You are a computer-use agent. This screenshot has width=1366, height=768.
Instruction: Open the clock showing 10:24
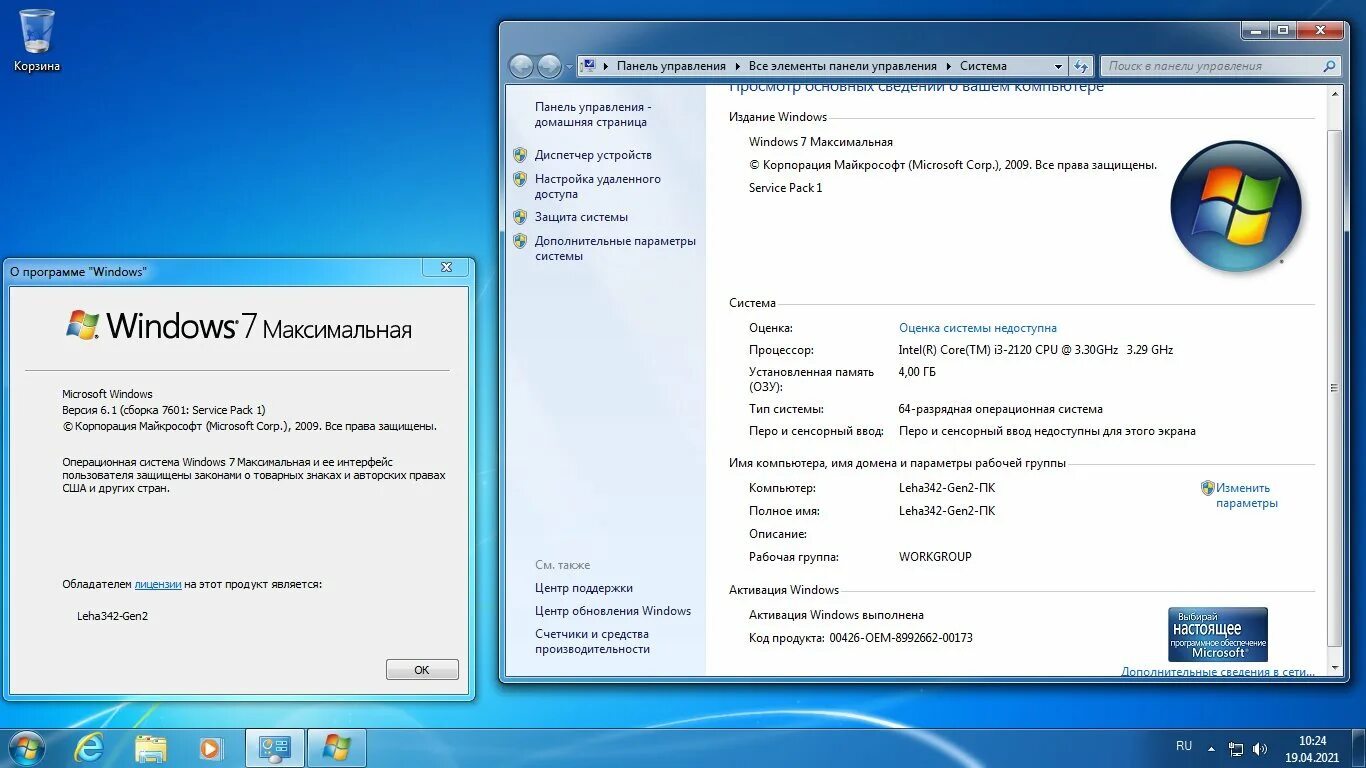(x=1313, y=748)
